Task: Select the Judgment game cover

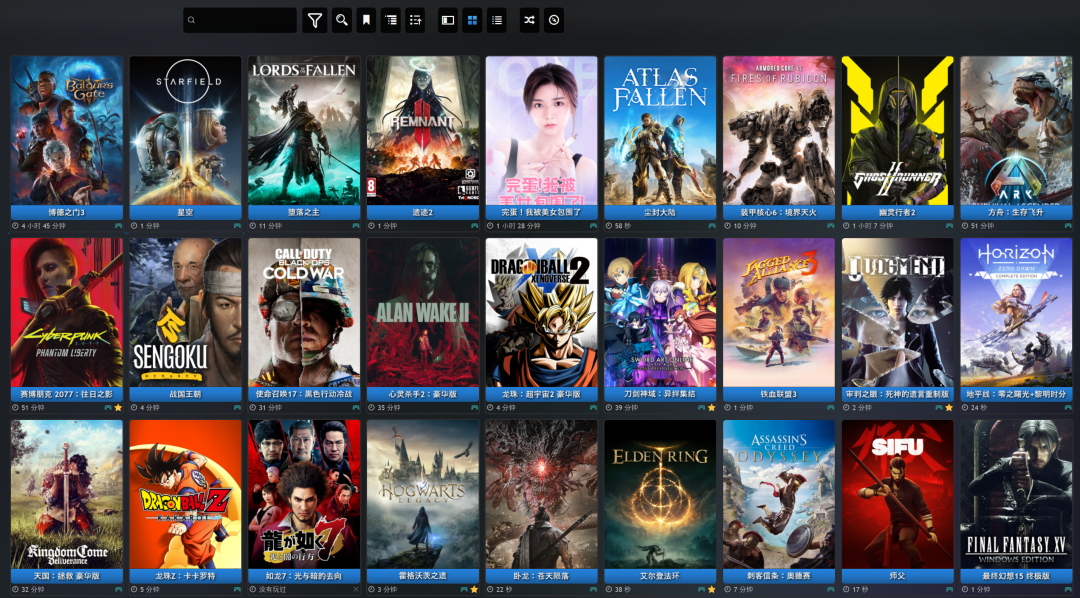Action: [x=897, y=313]
